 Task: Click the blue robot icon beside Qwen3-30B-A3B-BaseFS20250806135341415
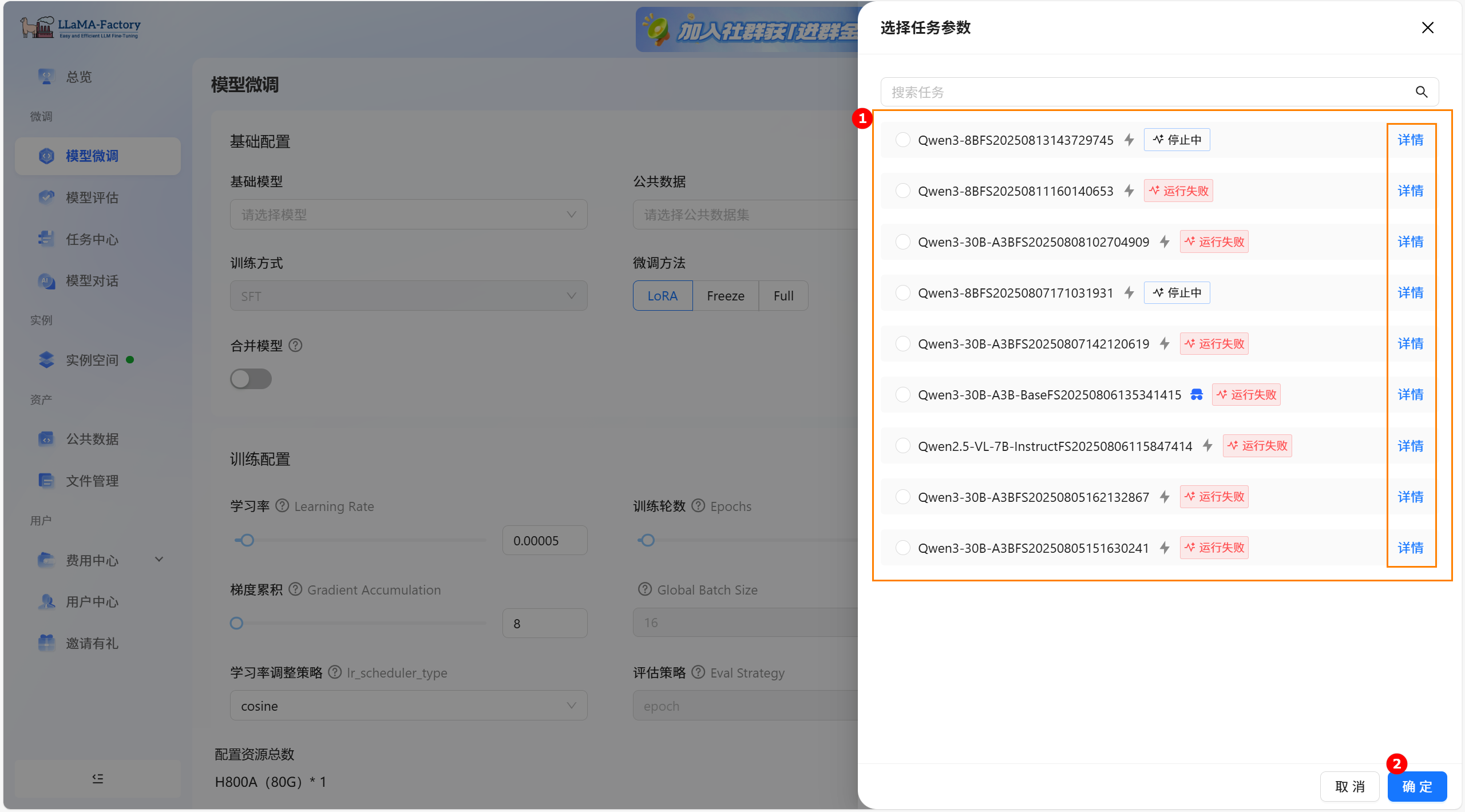point(1196,395)
